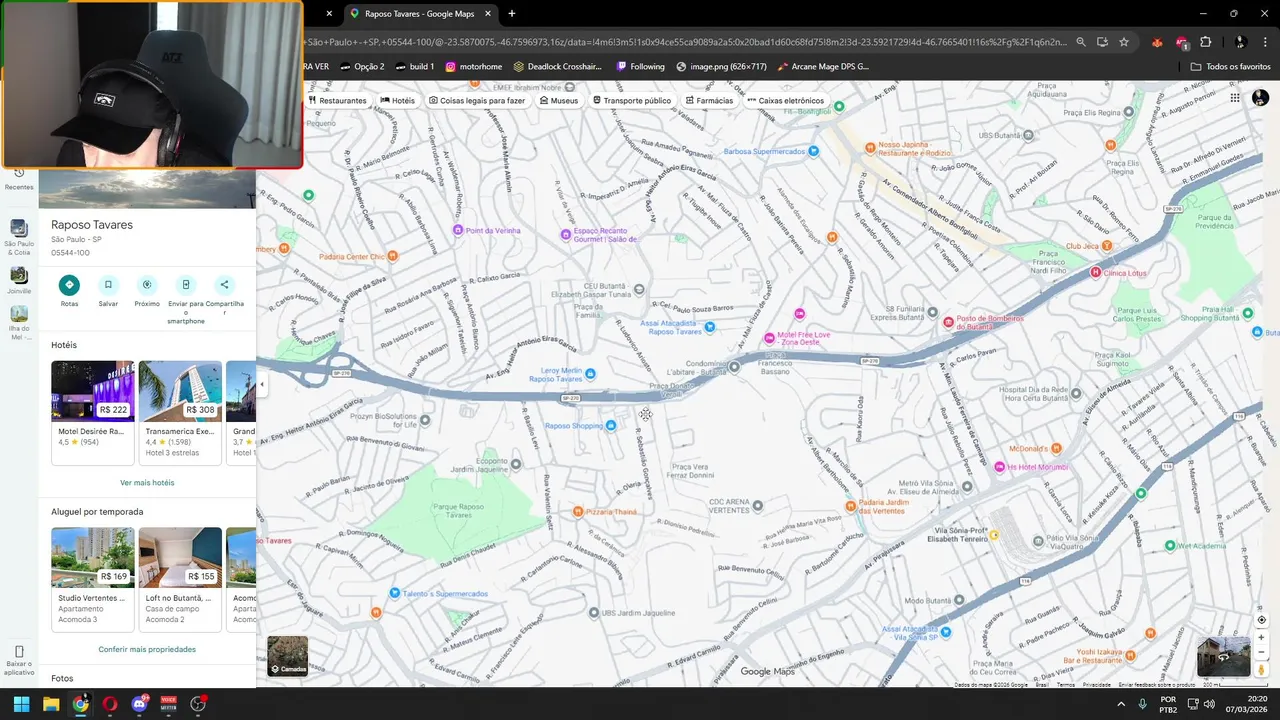Screen dimensions: 1280x720
Task: Open the Google apps grid
Action: tap(1235, 98)
